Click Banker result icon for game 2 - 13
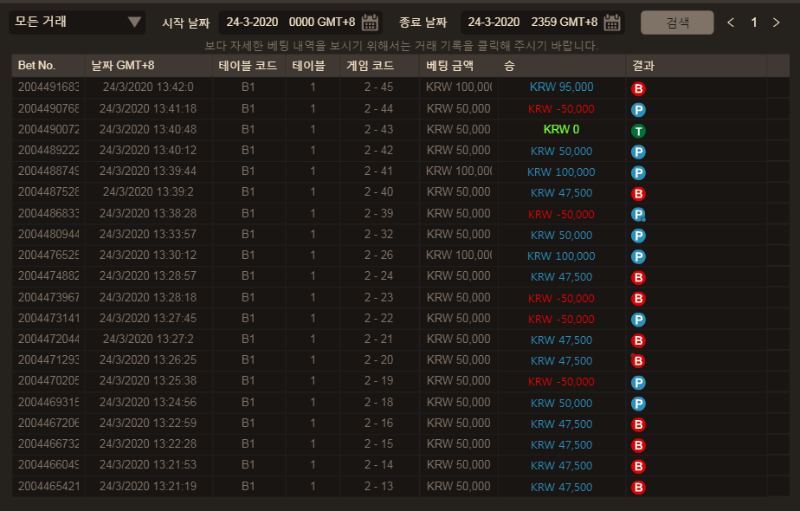Screen dimensions: 800x511 638,487
